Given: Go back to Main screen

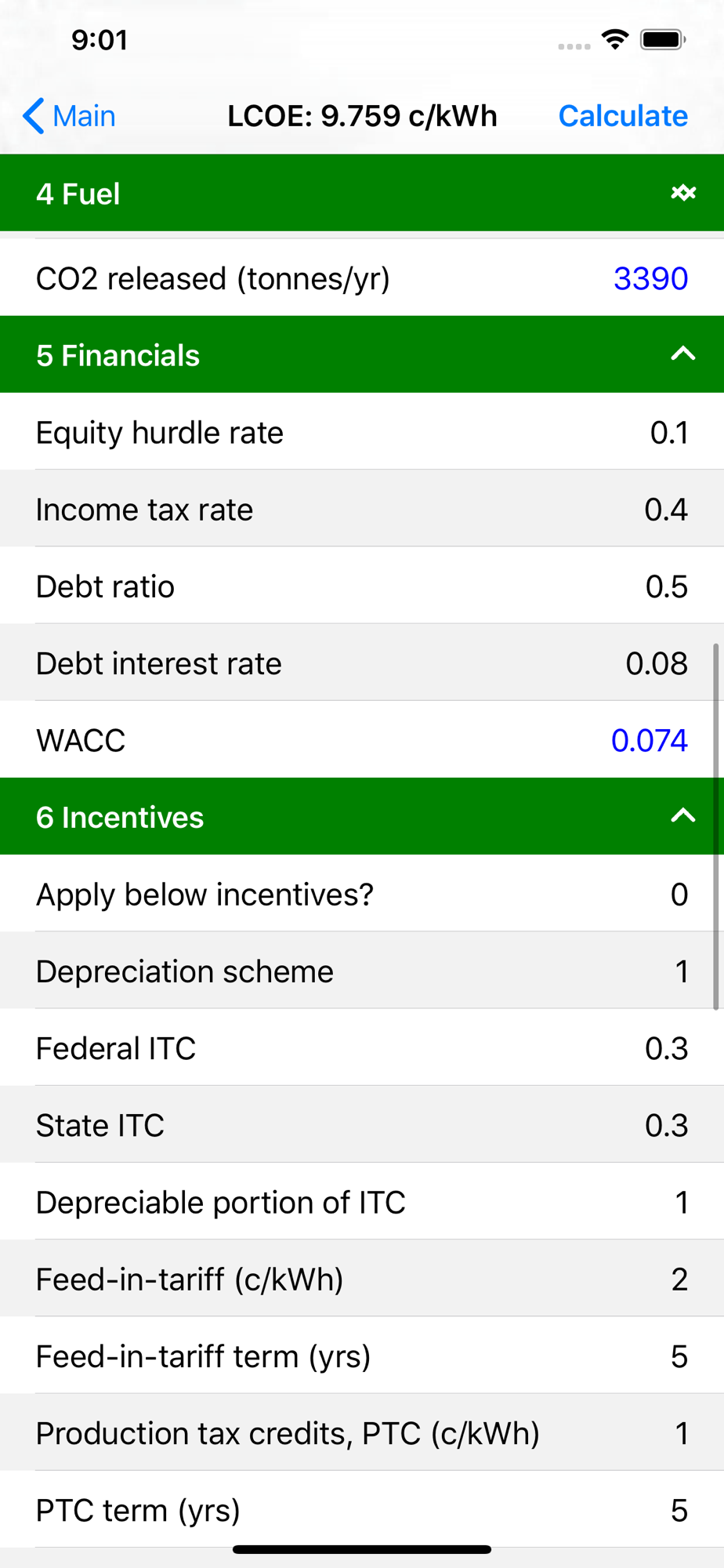Looking at the screenshot, I should click(83, 116).
